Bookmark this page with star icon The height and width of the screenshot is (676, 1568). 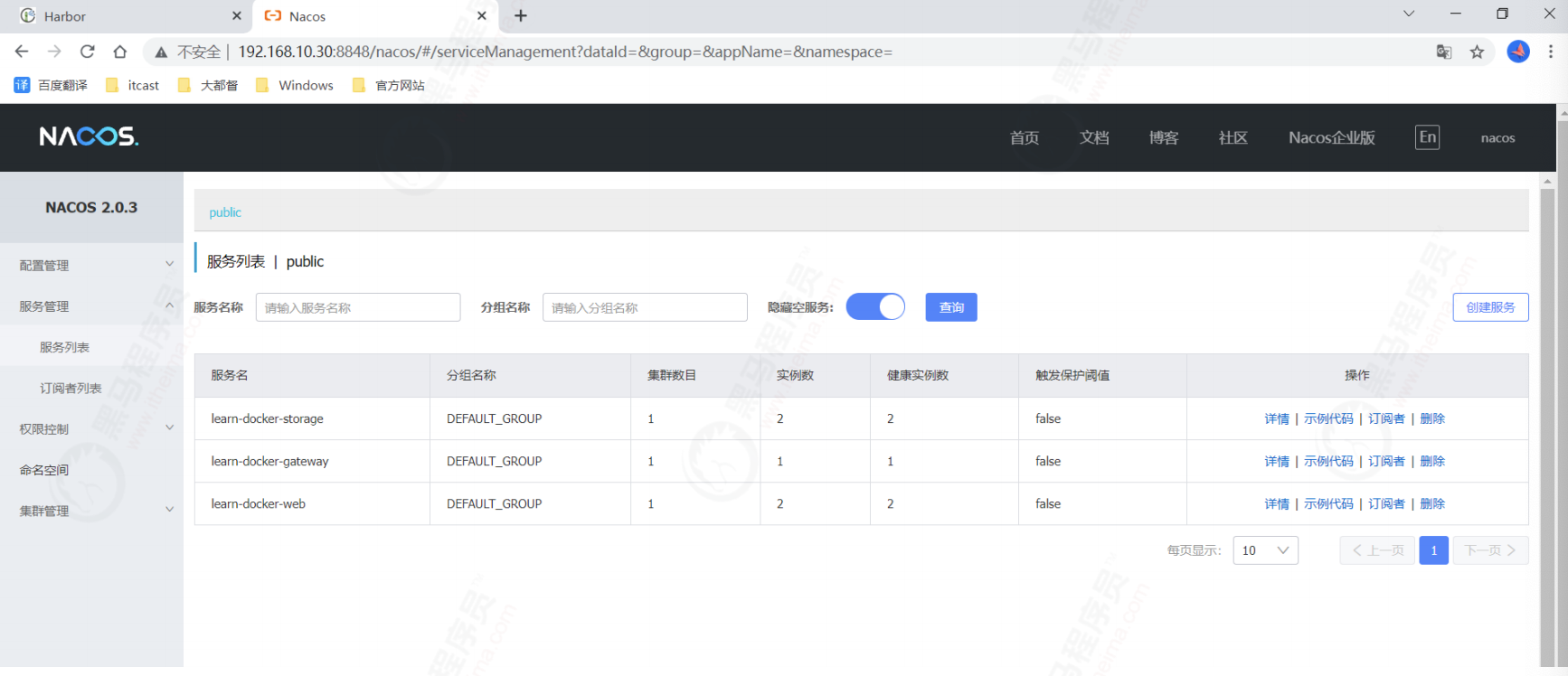(x=1477, y=52)
